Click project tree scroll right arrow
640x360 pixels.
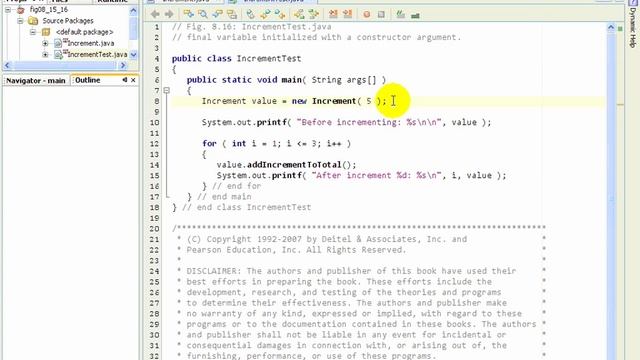(123, 65)
